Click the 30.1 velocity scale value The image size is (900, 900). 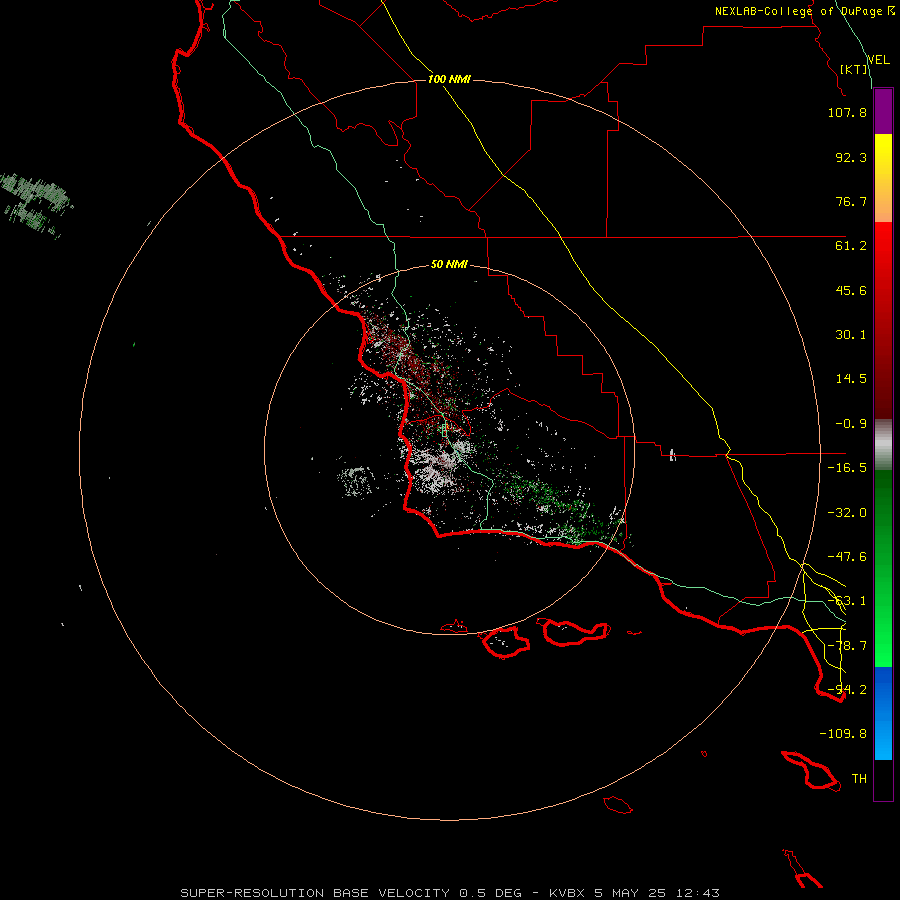tap(851, 335)
